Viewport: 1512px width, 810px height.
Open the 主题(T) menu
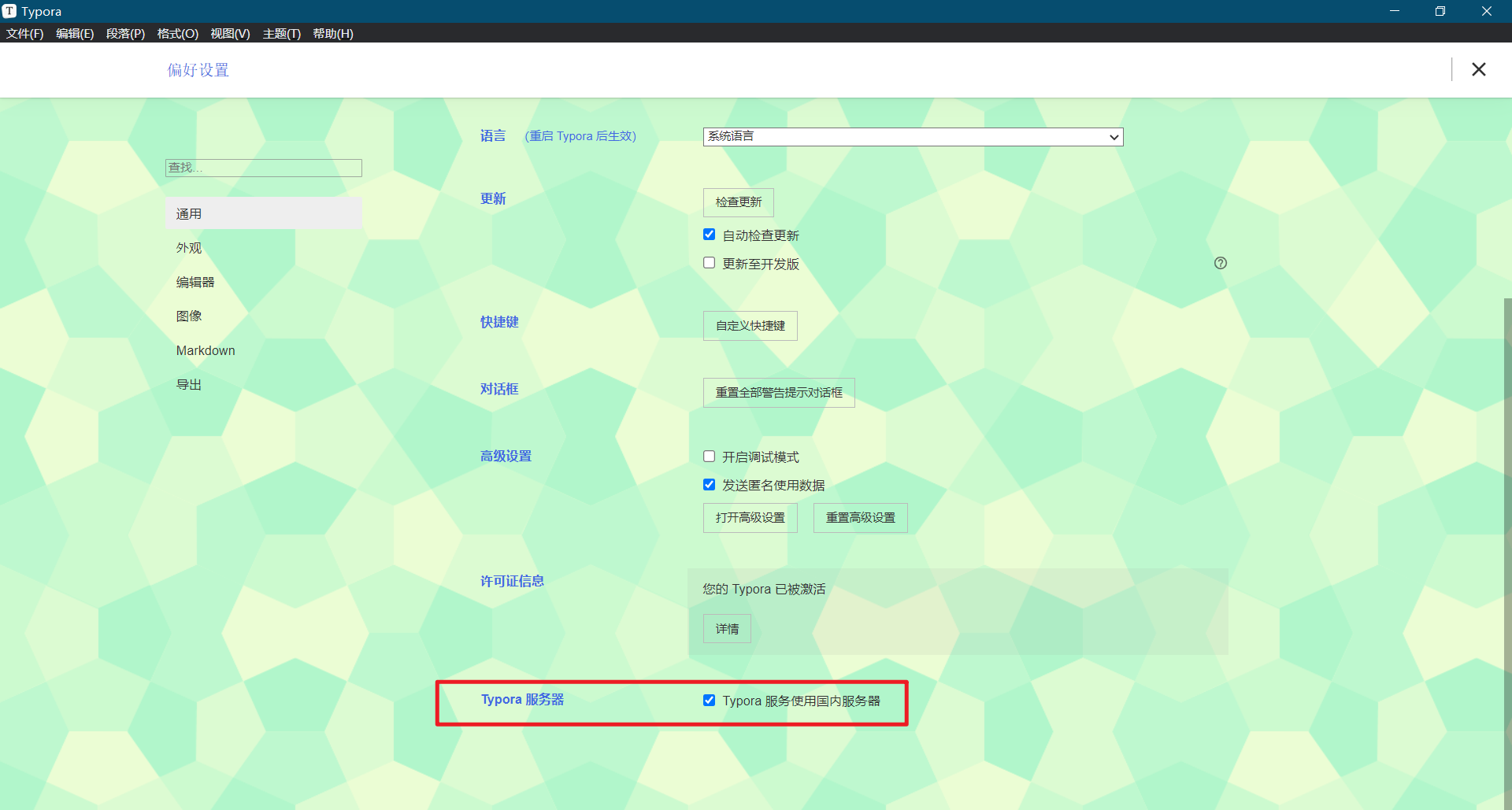pyautogui.click(x=281, y=33)
